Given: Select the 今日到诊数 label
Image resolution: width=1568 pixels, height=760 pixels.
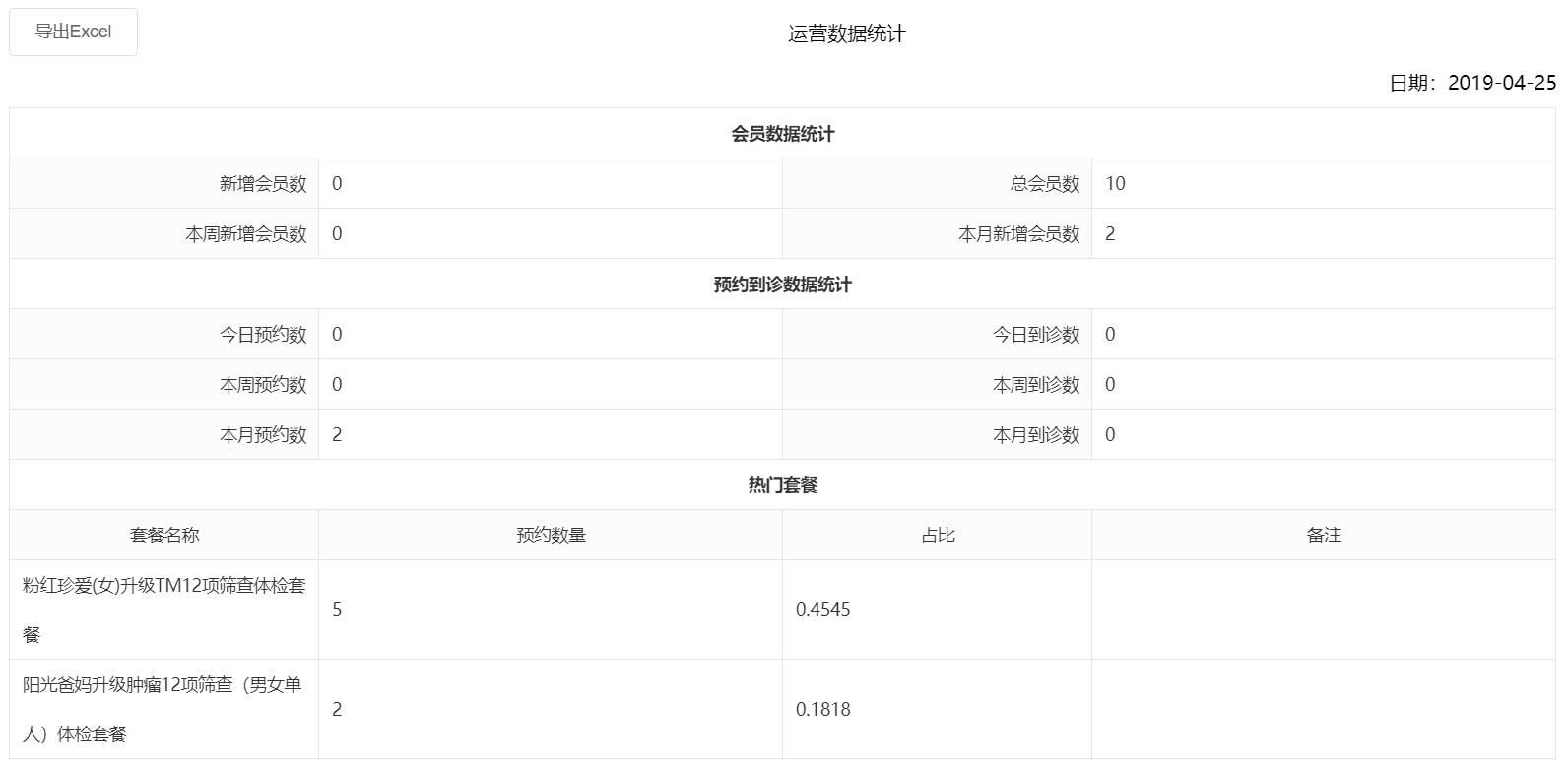Looking at the screenshot, I should point(1036,335).
